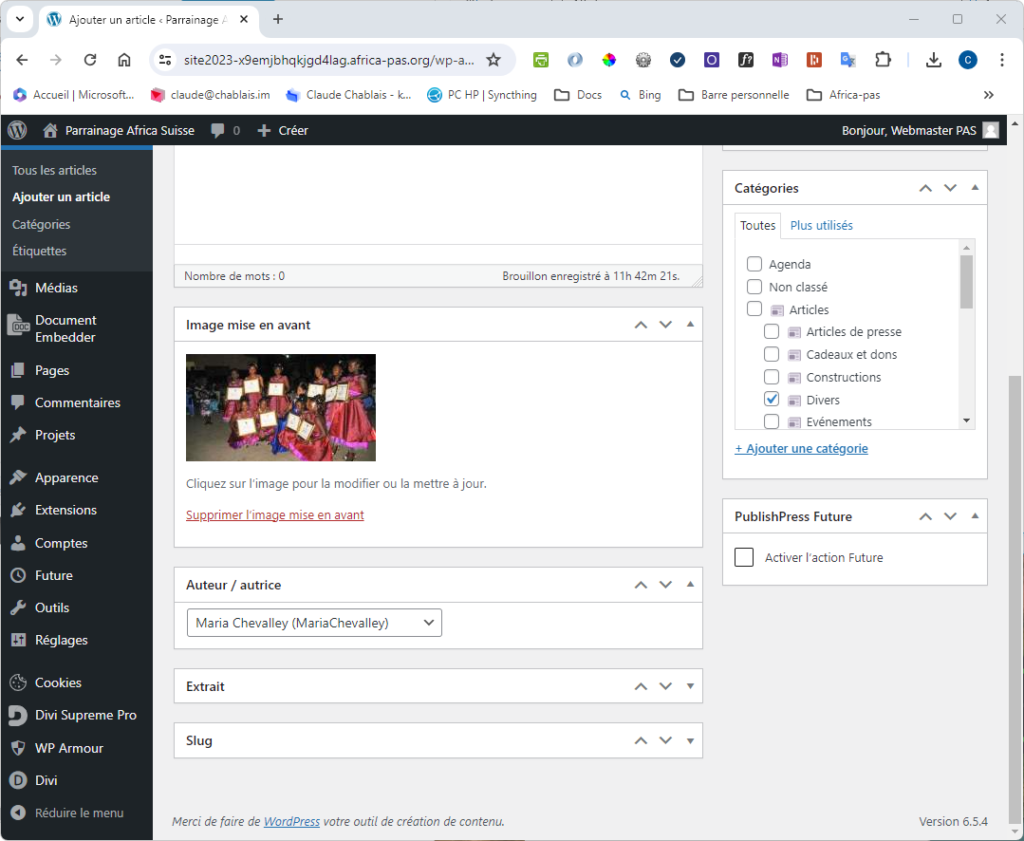Open the Document Embedder menu
Image resolution: width=1024 pixels, height=841 pixels.
click(65, 329)
